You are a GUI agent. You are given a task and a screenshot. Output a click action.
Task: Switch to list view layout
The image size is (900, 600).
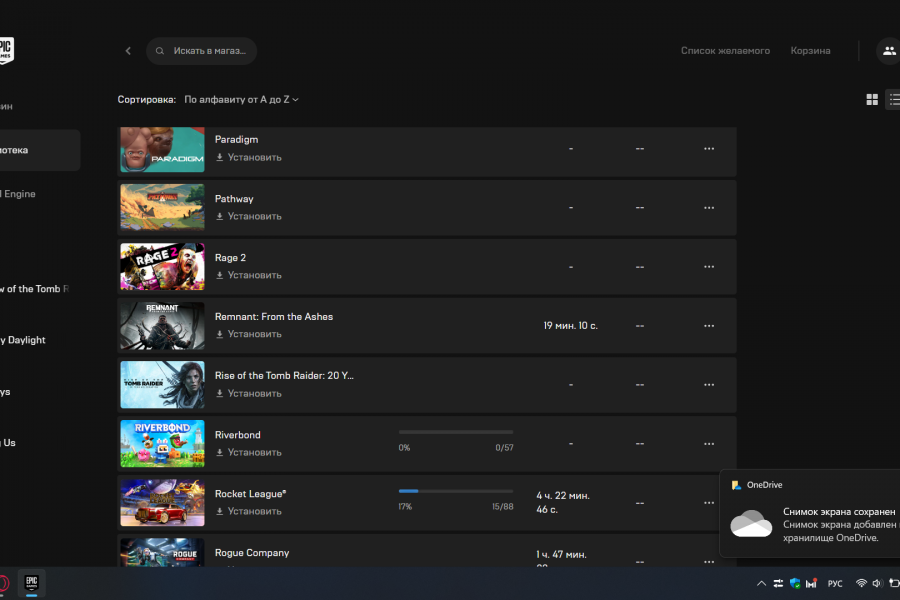tap(894, 100)
